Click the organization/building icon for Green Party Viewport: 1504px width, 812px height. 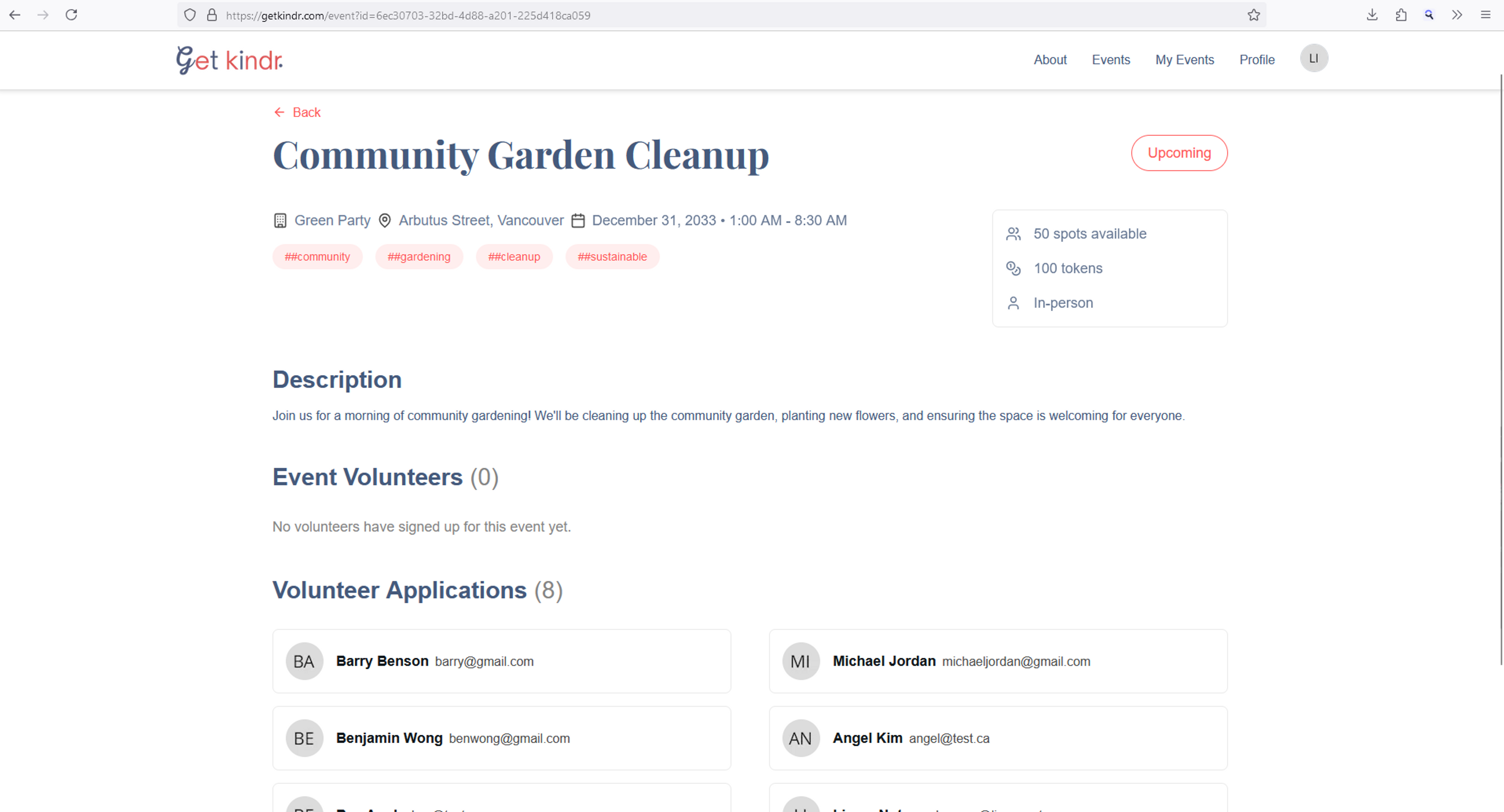point(280,220)
